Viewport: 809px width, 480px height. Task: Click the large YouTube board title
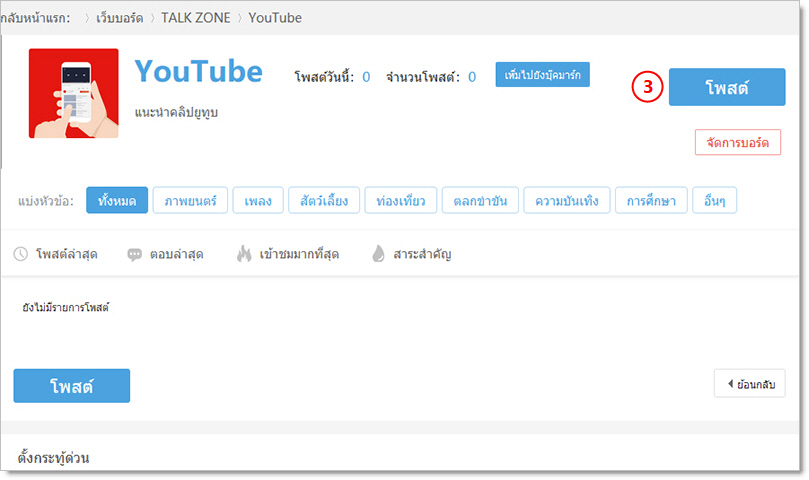tap(199, 71)
